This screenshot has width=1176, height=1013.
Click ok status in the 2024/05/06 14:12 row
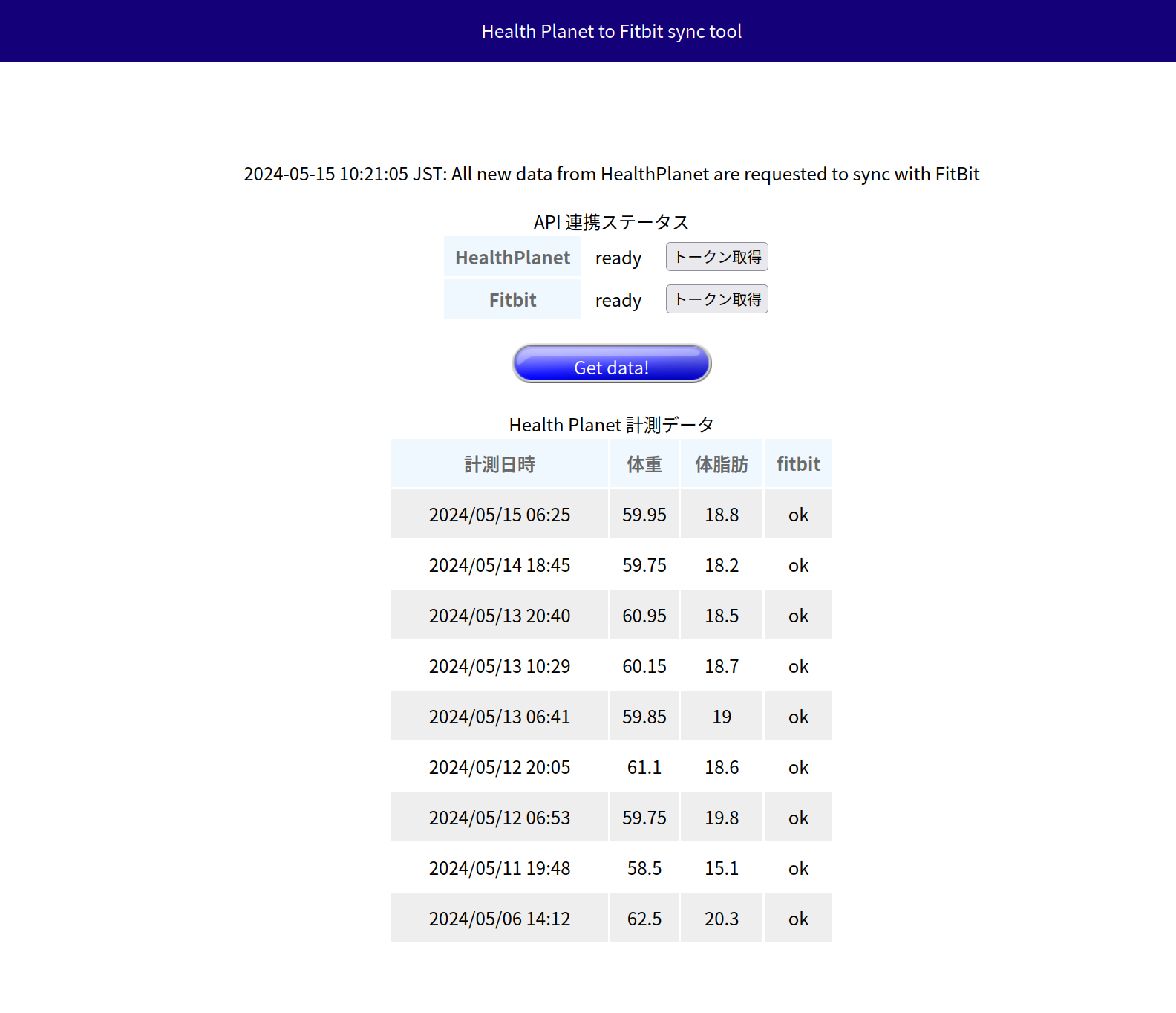[798, 918]
